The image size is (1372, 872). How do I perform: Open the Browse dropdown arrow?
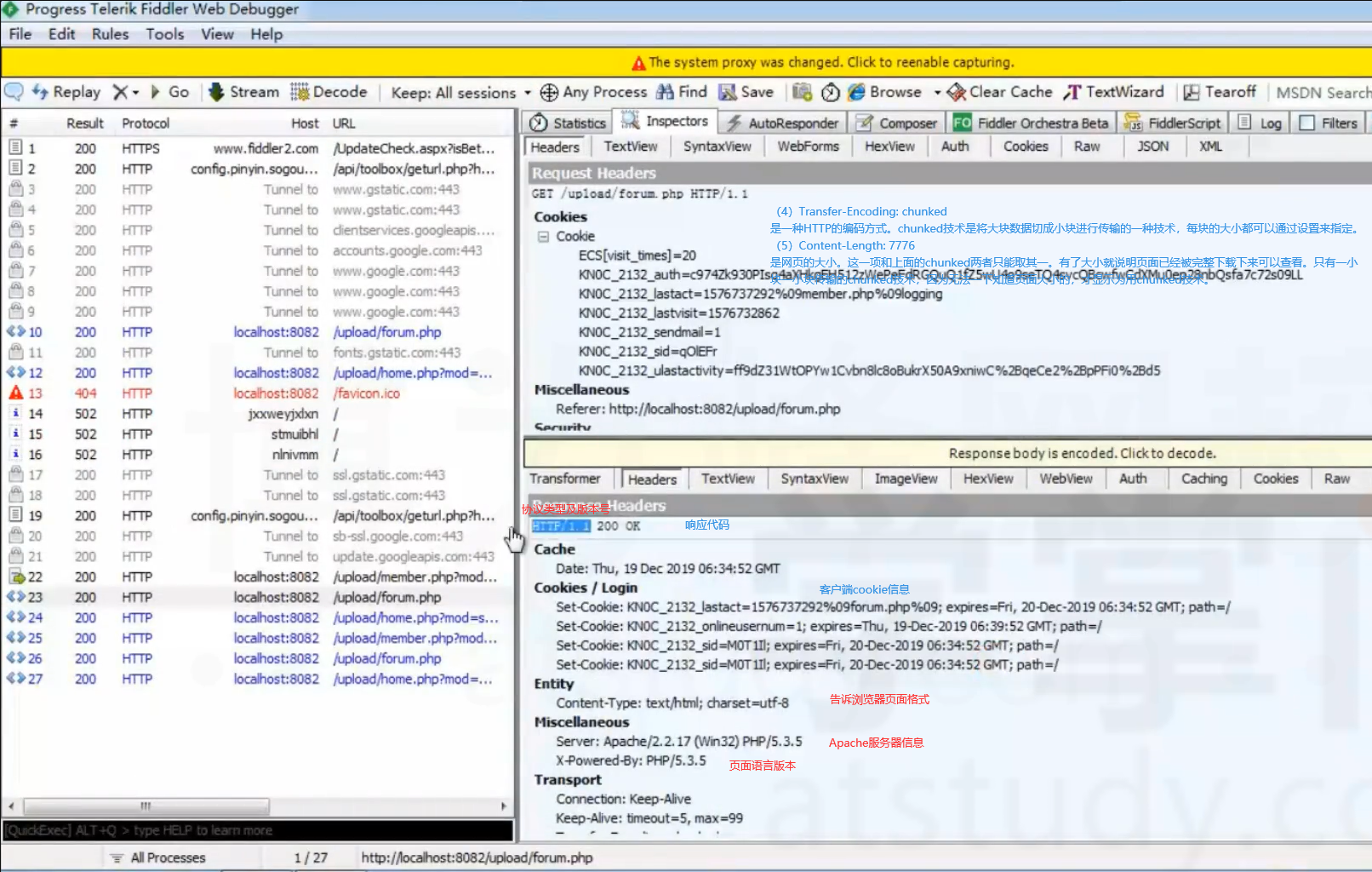pos(937,92)
